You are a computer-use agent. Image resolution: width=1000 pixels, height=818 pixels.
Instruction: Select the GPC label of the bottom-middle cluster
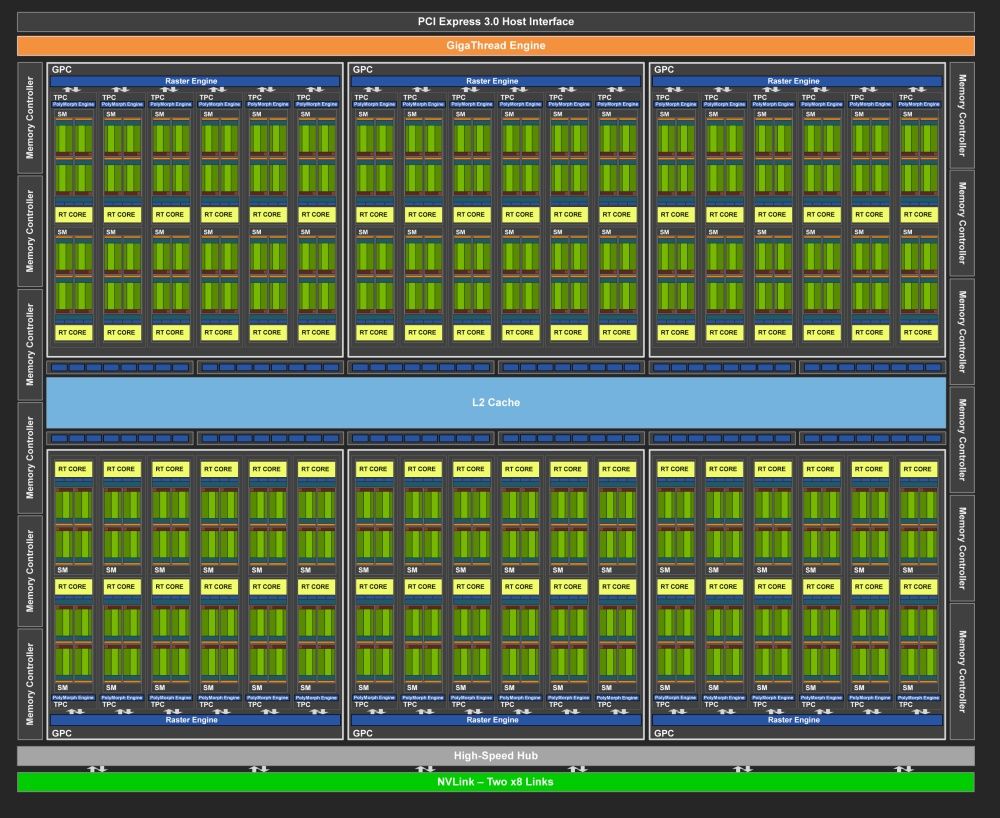pyautogui.click(x=363, y=733)
